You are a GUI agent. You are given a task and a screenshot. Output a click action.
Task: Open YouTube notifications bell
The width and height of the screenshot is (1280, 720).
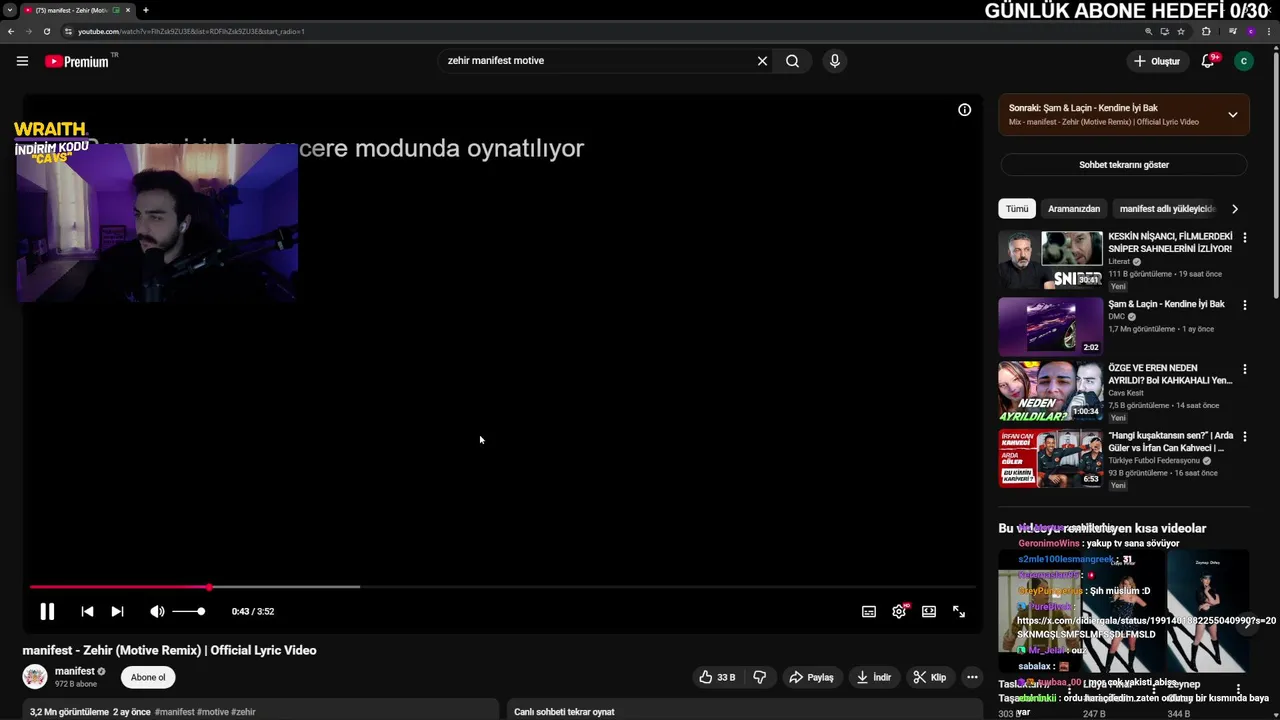point(1208,61)
